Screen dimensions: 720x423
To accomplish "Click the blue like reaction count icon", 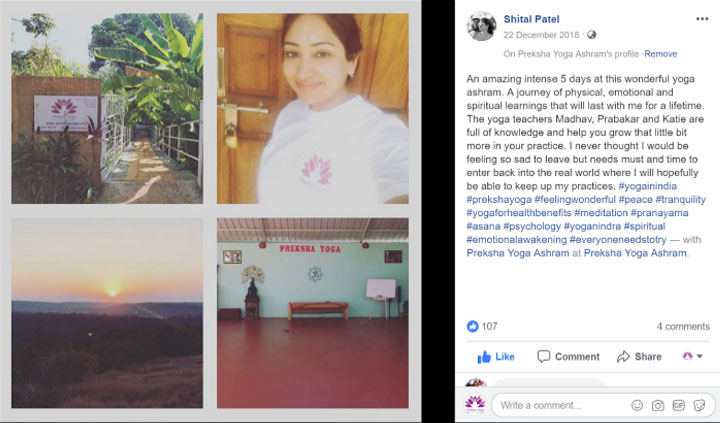I will coord(472,326).
